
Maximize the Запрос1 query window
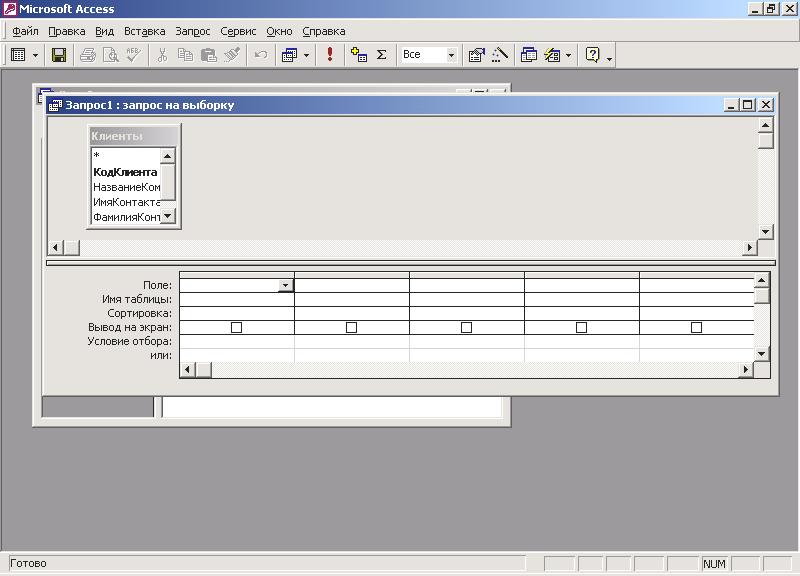(x=748, y=105)
